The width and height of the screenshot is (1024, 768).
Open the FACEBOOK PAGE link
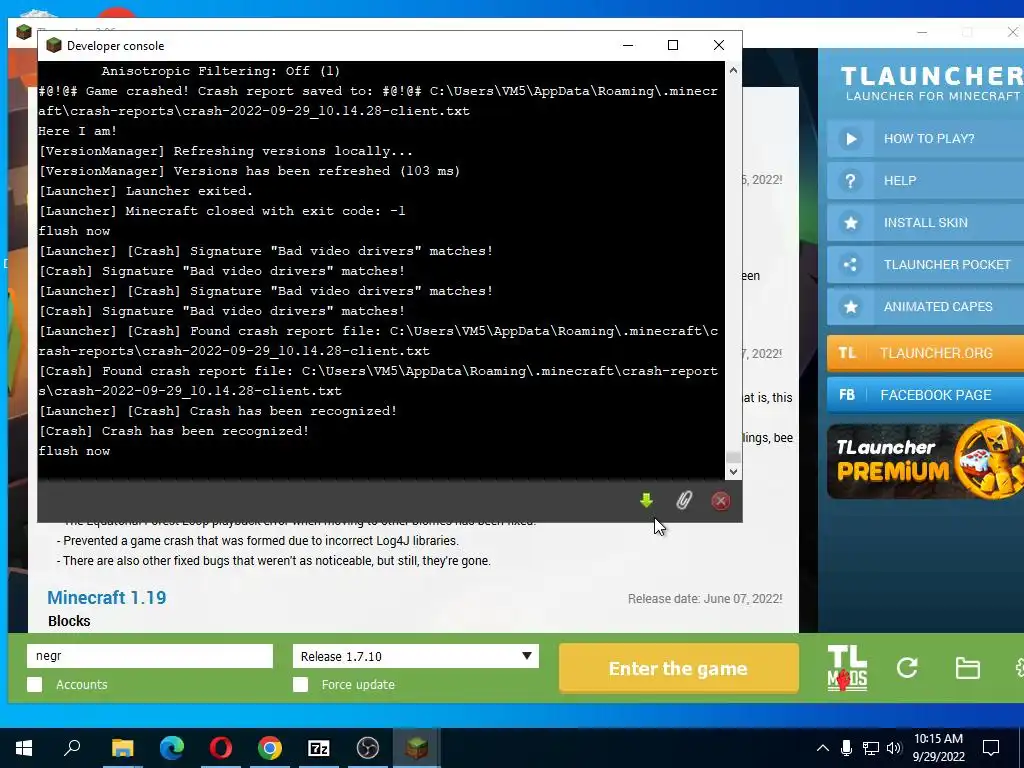[925, 395]
